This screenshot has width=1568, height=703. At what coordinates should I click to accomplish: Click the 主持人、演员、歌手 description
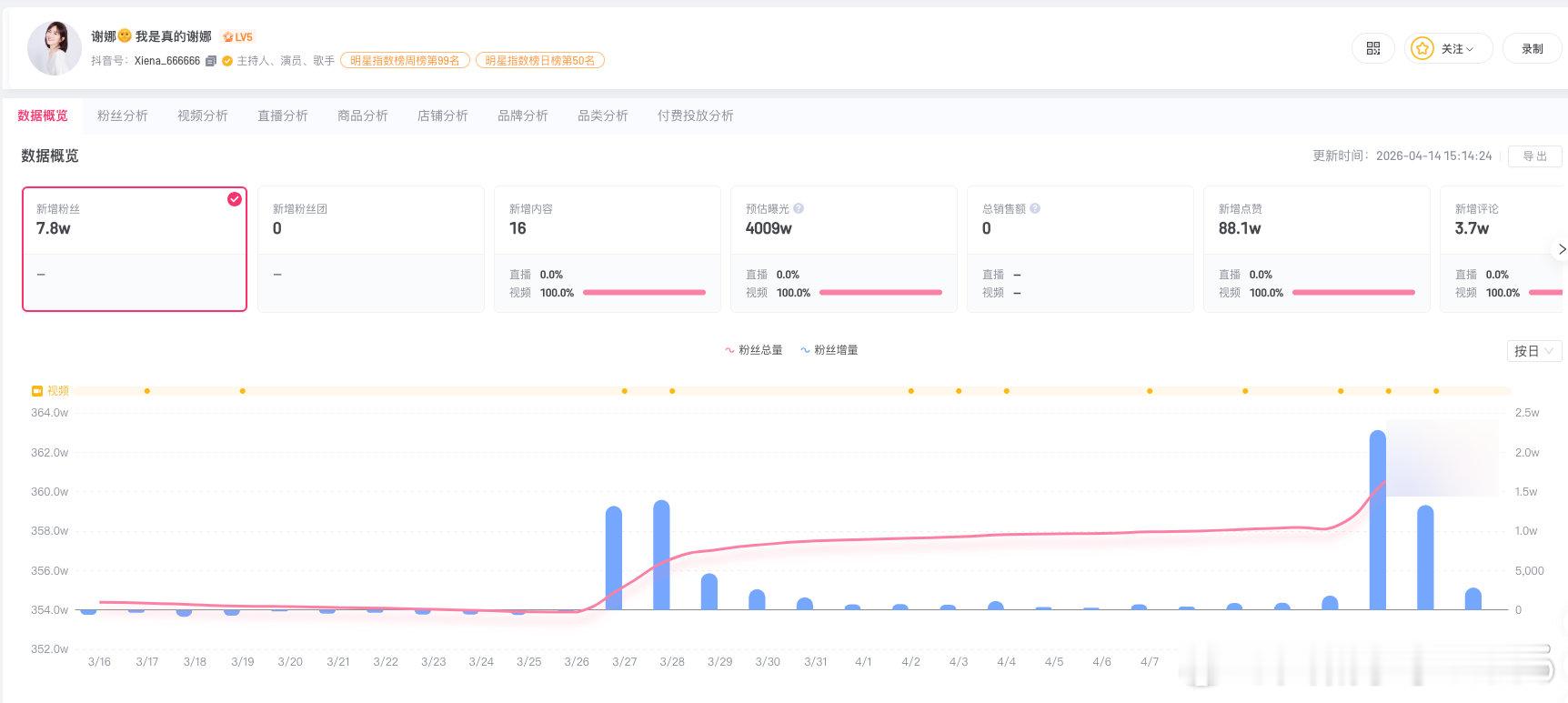286,61
